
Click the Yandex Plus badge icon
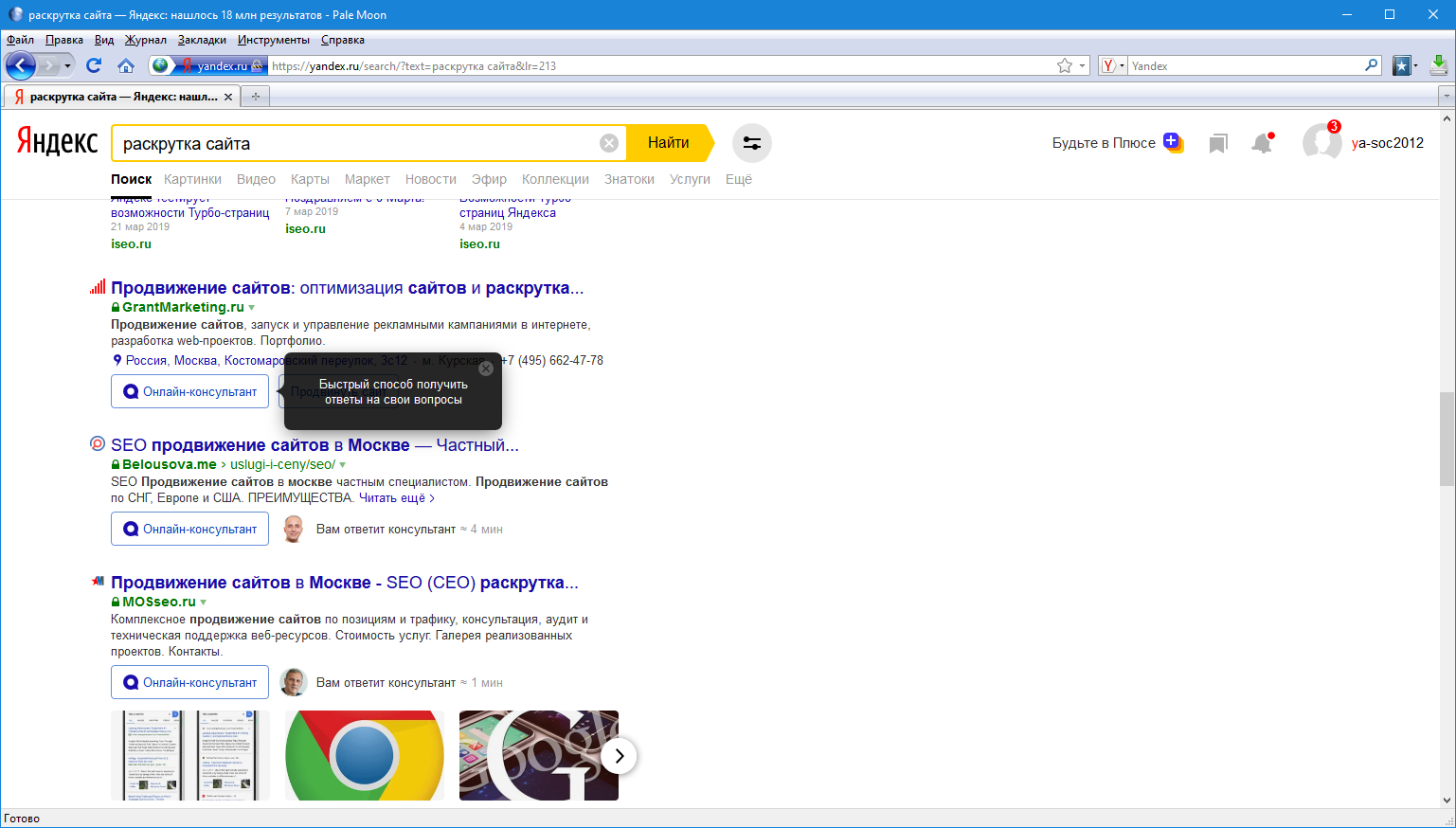click(1173, 142)
